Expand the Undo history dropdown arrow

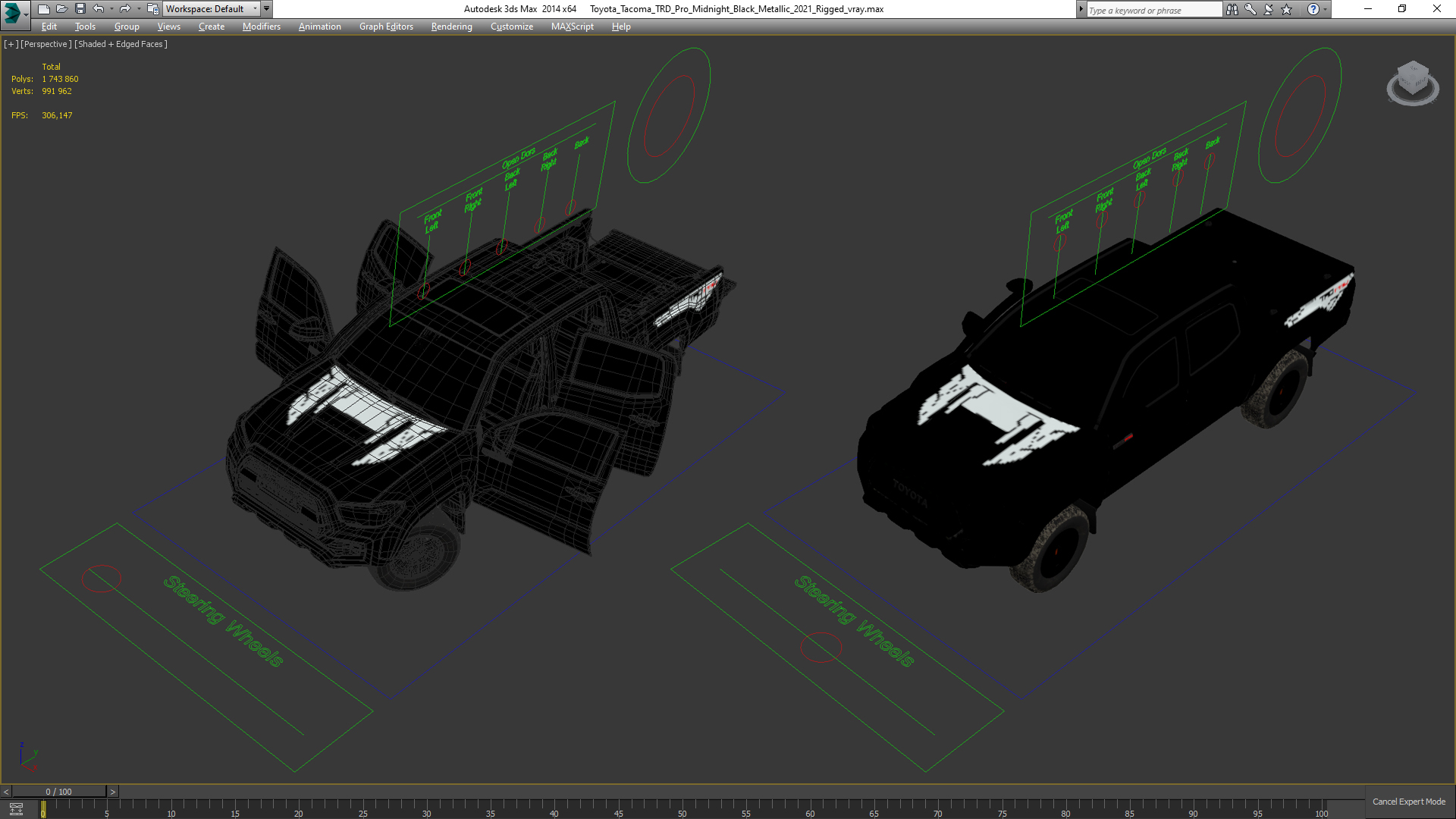[x=111, y=9]
